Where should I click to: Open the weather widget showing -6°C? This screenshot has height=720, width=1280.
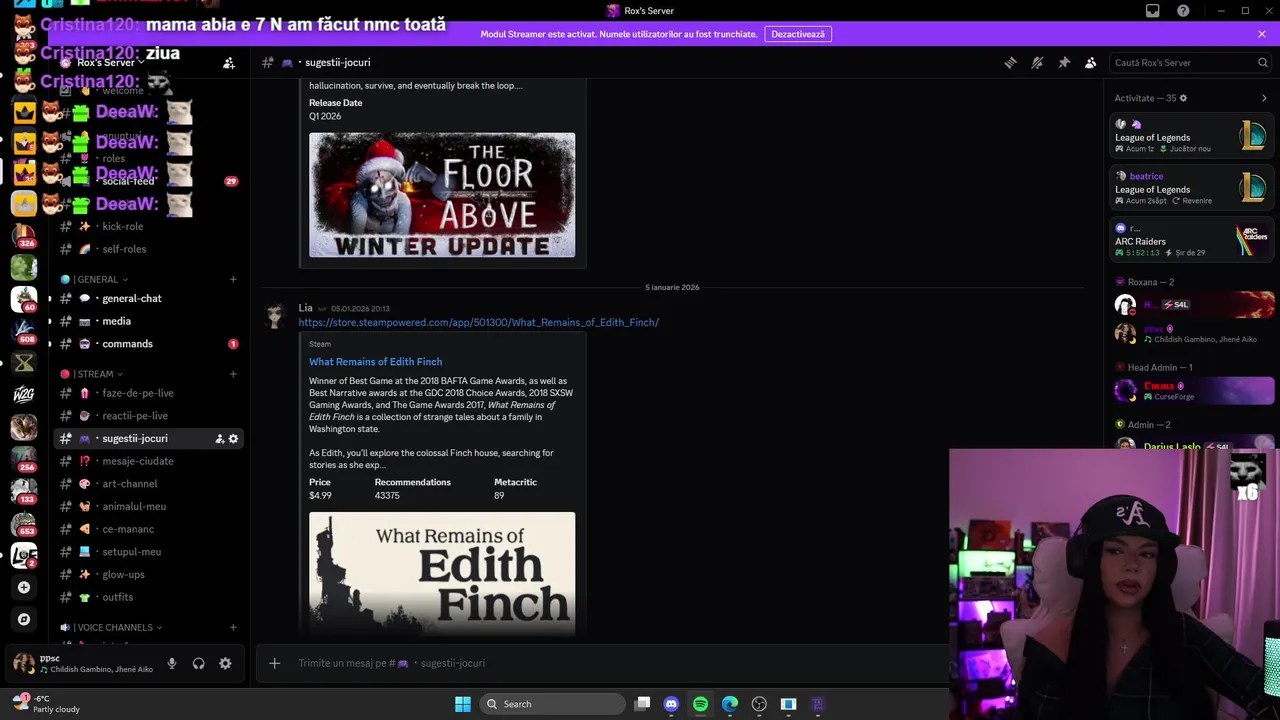click(x=45, y=704)
